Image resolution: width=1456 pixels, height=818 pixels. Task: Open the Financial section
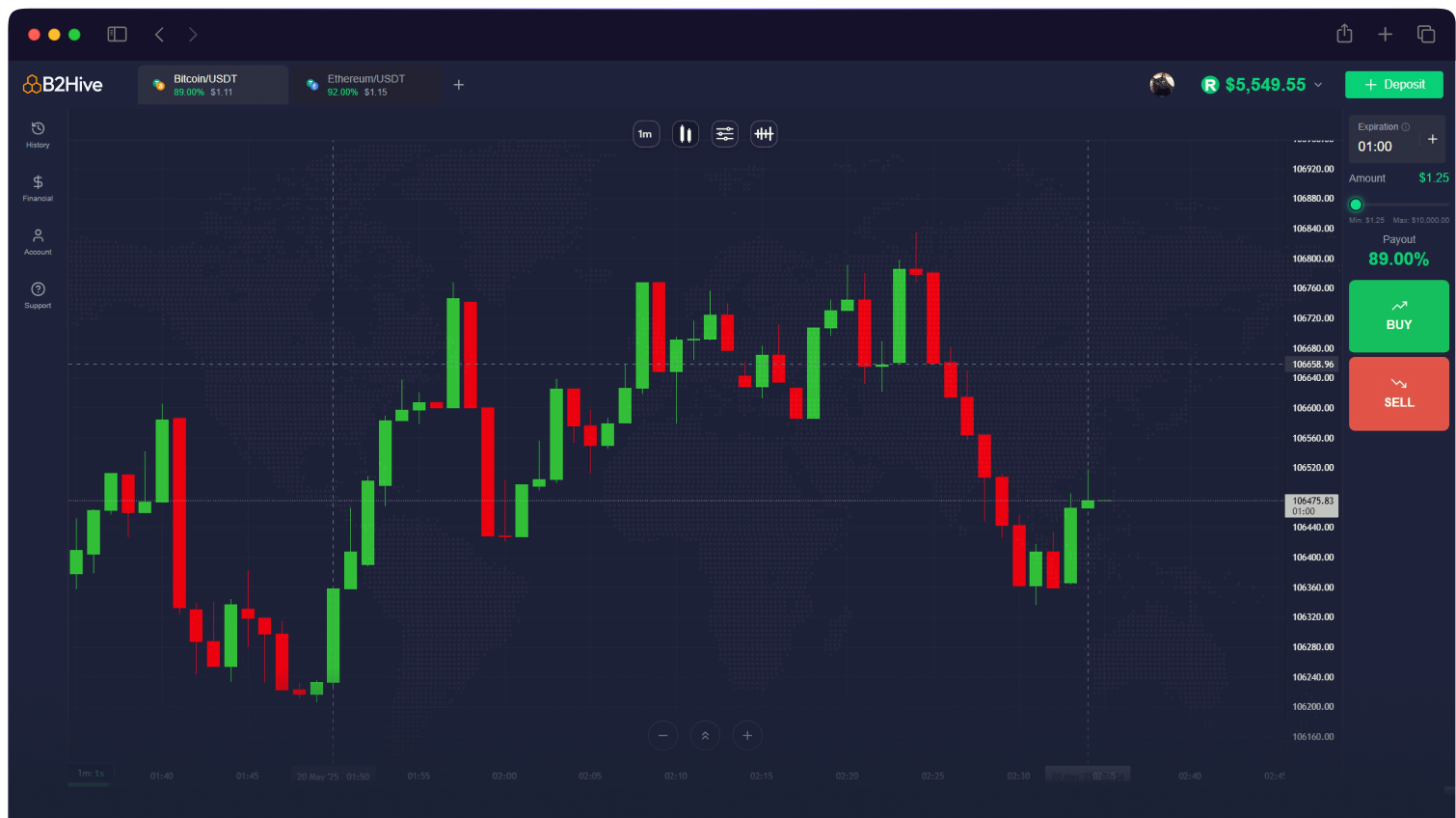pos(38,188)
